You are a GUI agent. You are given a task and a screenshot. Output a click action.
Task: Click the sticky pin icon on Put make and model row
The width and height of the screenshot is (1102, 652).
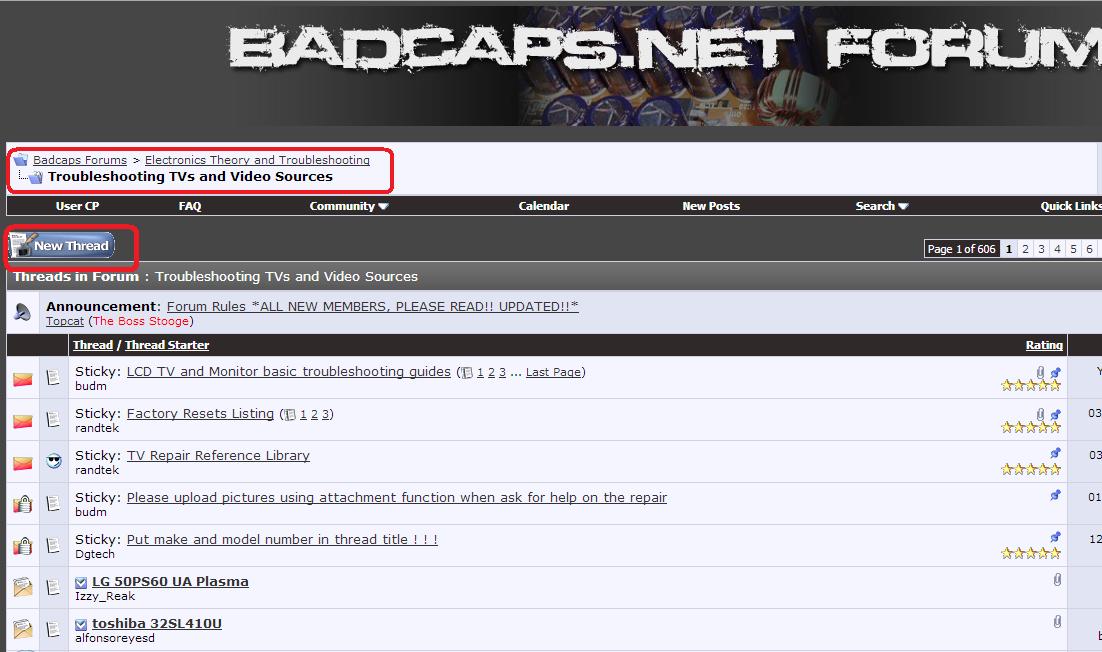[x=1055, y=537]
